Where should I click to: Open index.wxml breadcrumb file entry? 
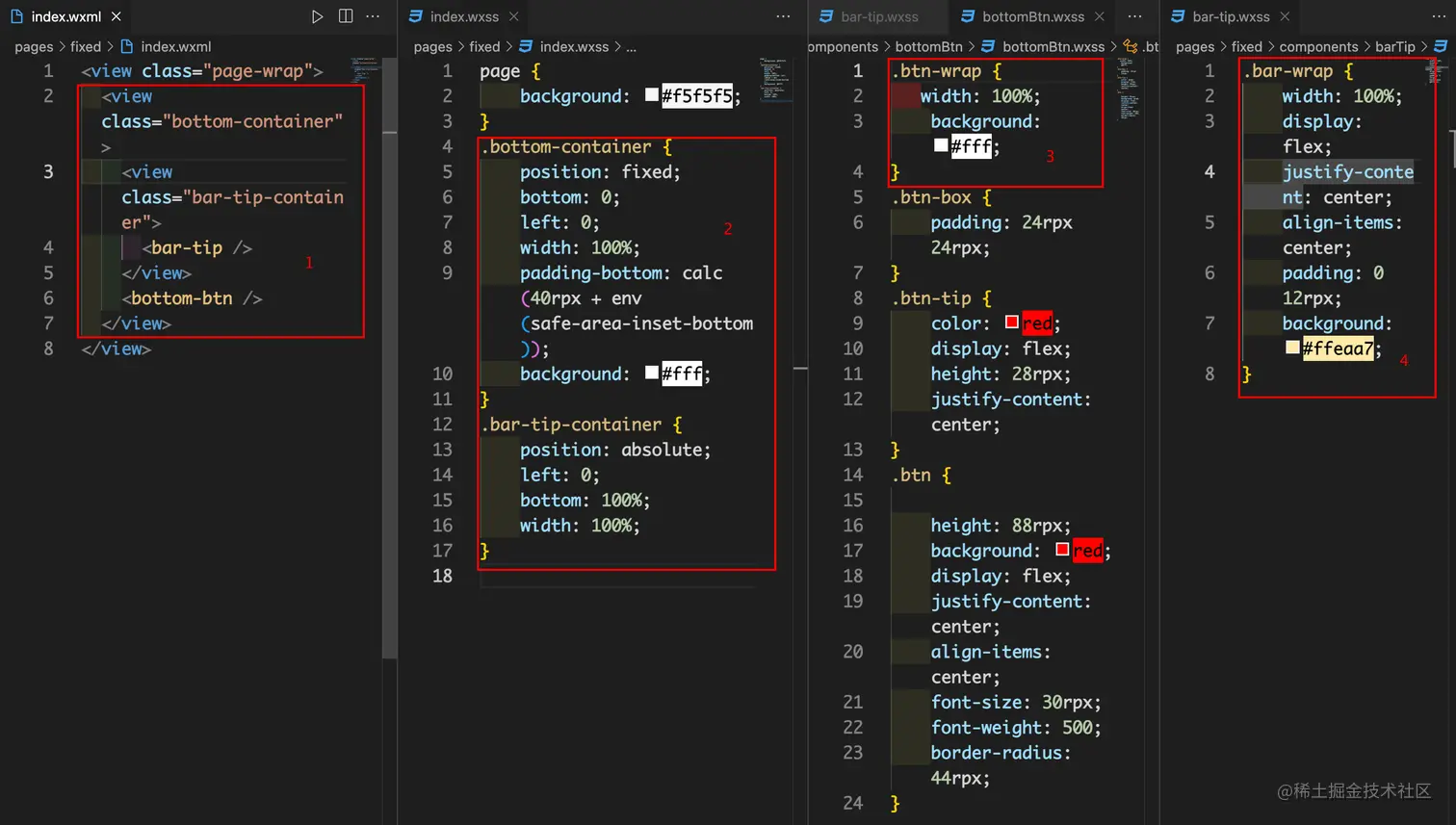[x=166, y=46]
